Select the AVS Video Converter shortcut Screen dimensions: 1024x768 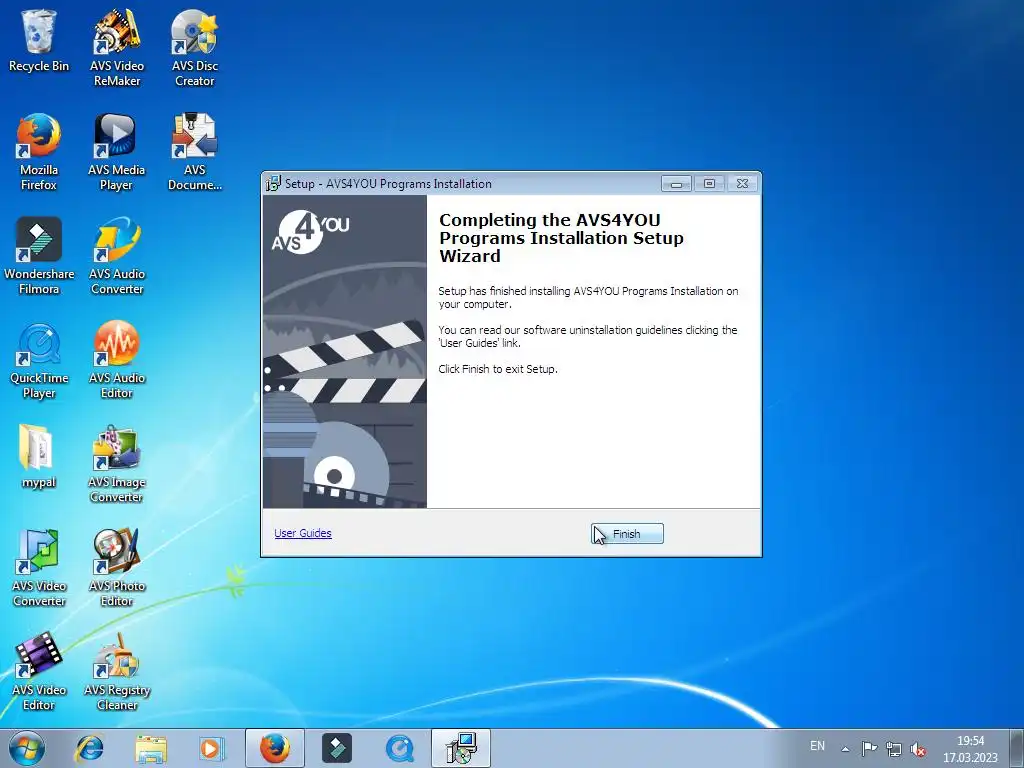pos(39,568)
